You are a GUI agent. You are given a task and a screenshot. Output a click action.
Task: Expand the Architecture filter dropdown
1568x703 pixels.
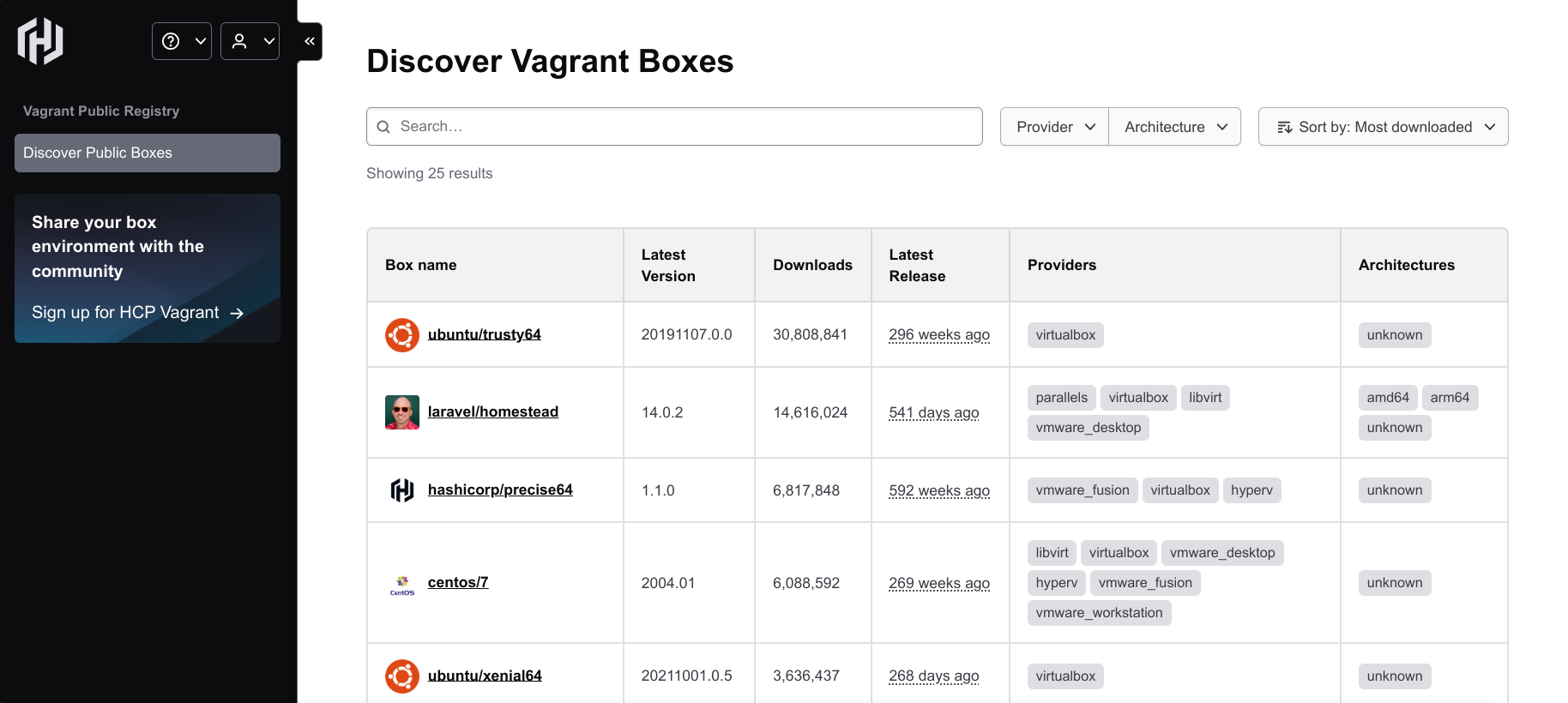(x=1174, y=127)
